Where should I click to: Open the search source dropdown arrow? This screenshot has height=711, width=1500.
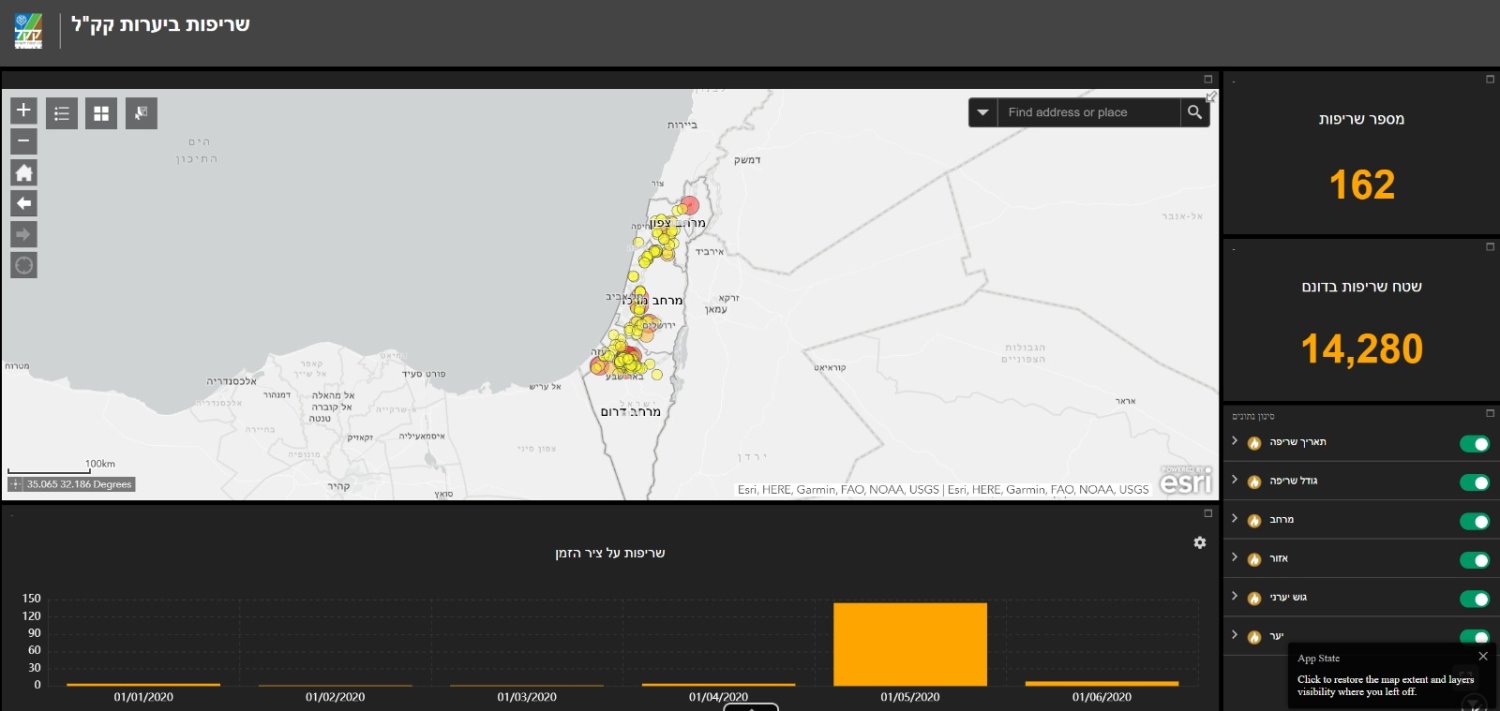tap(982, 112)
